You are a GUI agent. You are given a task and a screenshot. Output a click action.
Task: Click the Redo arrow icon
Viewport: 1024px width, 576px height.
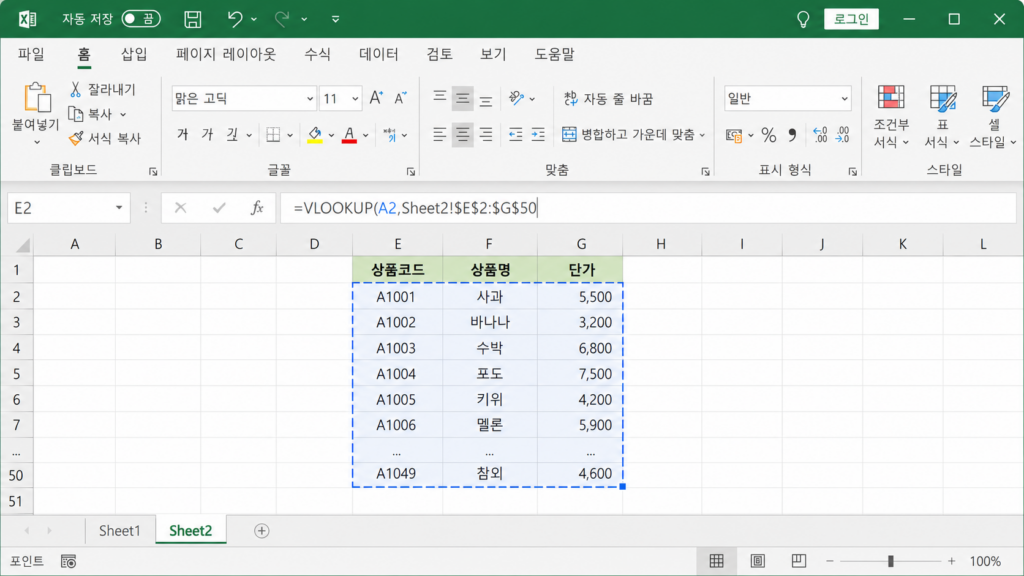pyautogui.click(x=281, y=19)
